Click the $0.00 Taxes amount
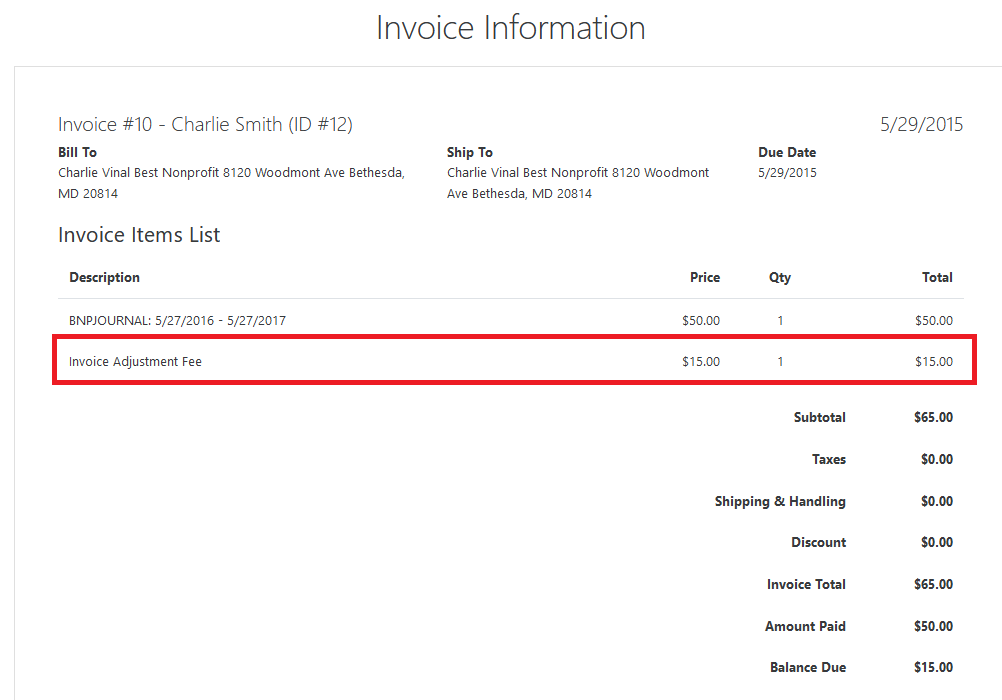 click(x=937, y=459)
